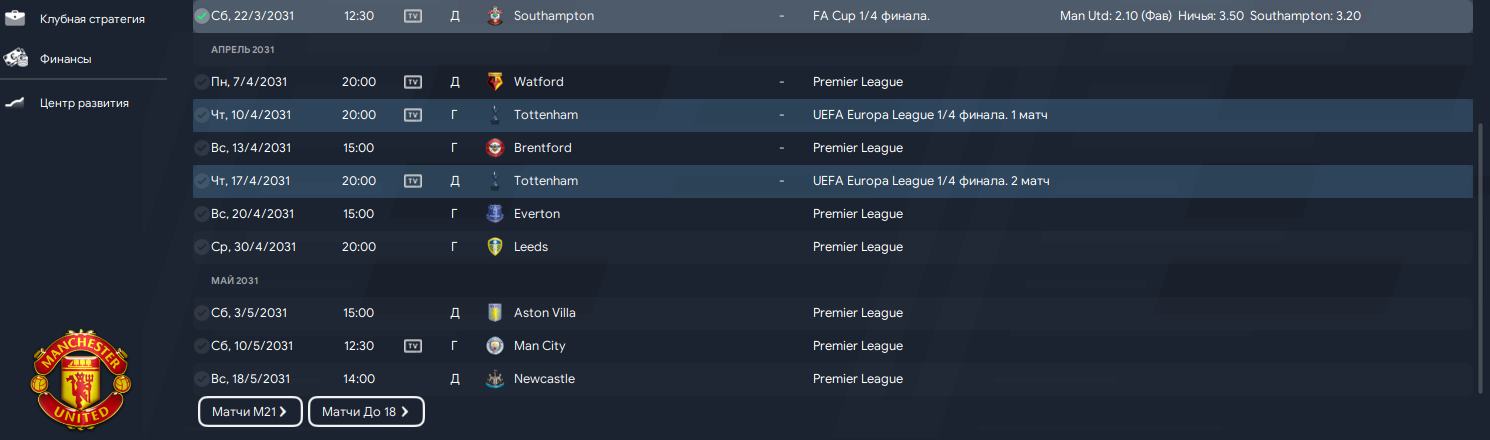Toggle the checkmark for Southampton FA Cup match

pos(202,16)
